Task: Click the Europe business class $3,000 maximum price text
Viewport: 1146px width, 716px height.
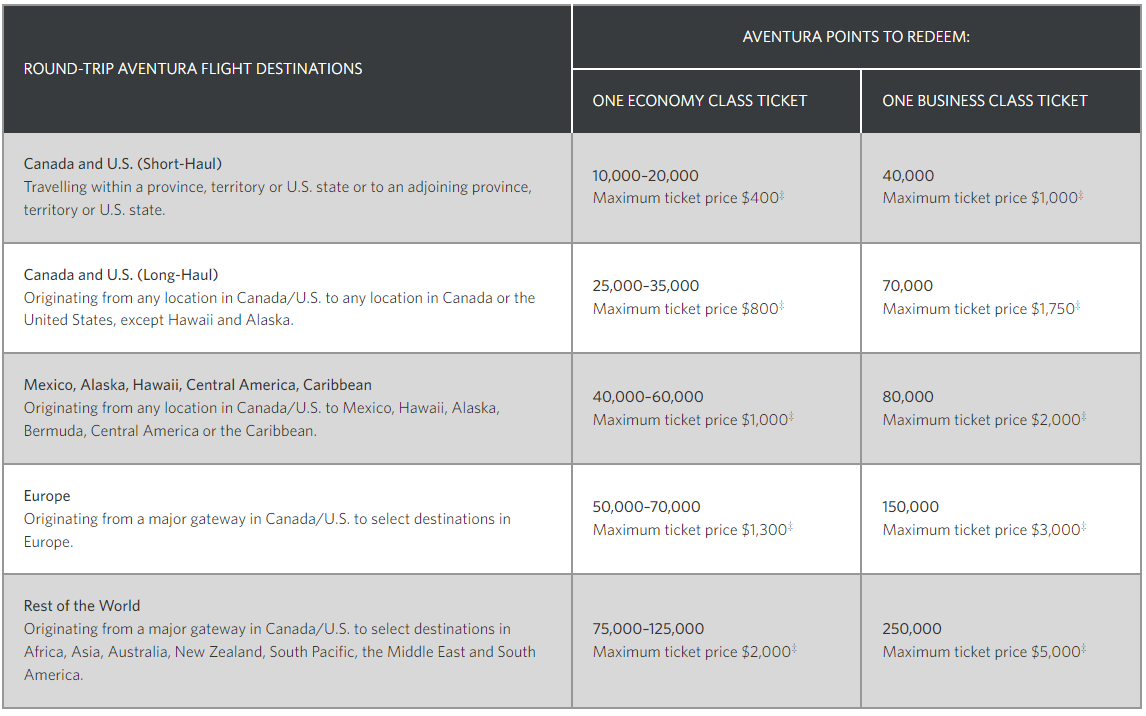Action: pyautogui.click(x=981, y=530)
